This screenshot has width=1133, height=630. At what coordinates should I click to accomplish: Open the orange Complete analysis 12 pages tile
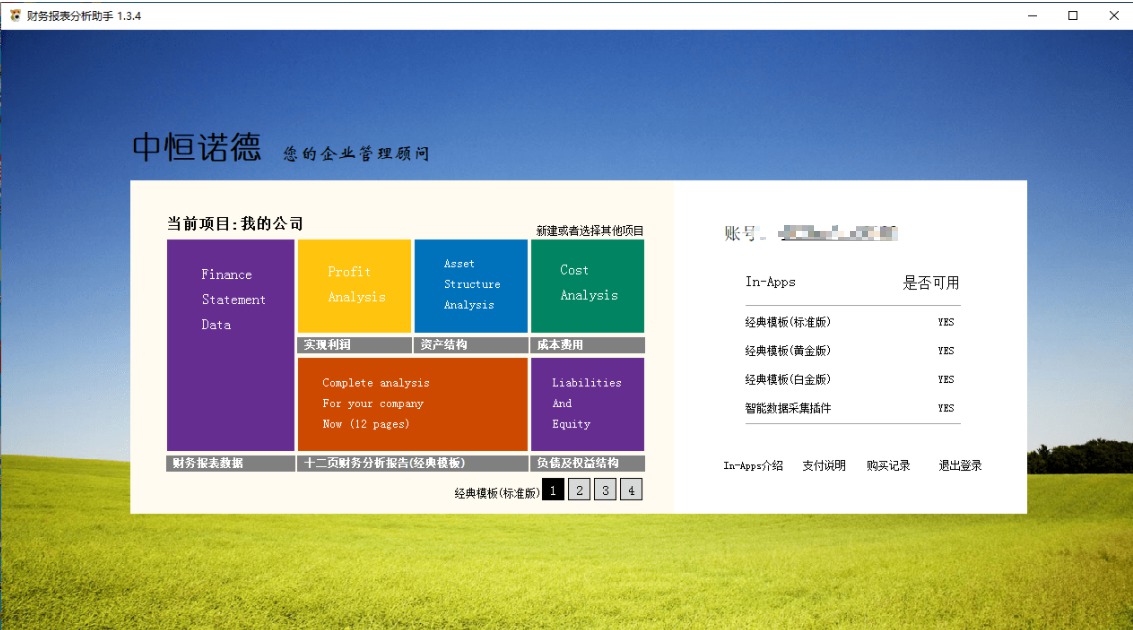[x=413, y=405]
